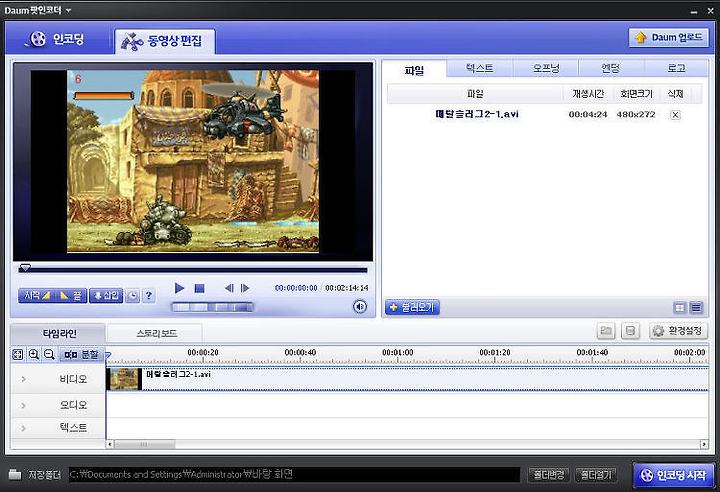Close the Daum 팟인코더 window
The image size is (720, 492).
tap(710, 11)
